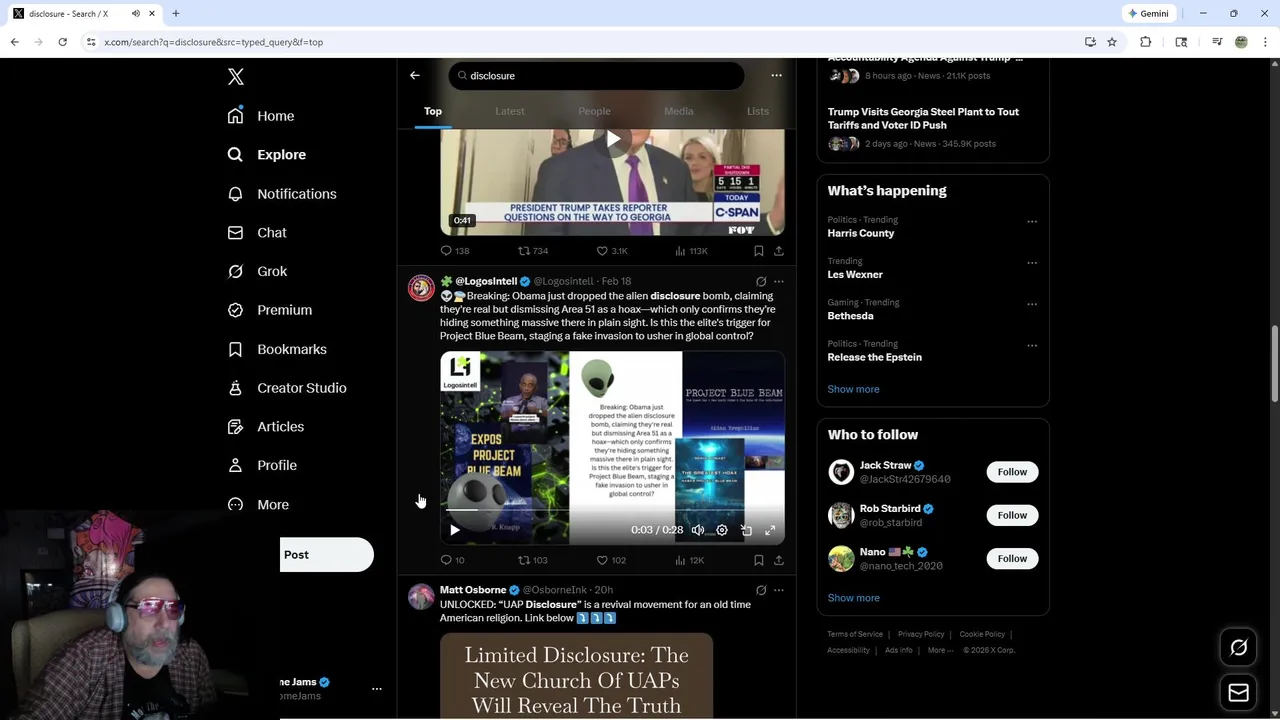Show more trends under What's happening
This screenshot has height=720, width=1280.
coord(853,389)
